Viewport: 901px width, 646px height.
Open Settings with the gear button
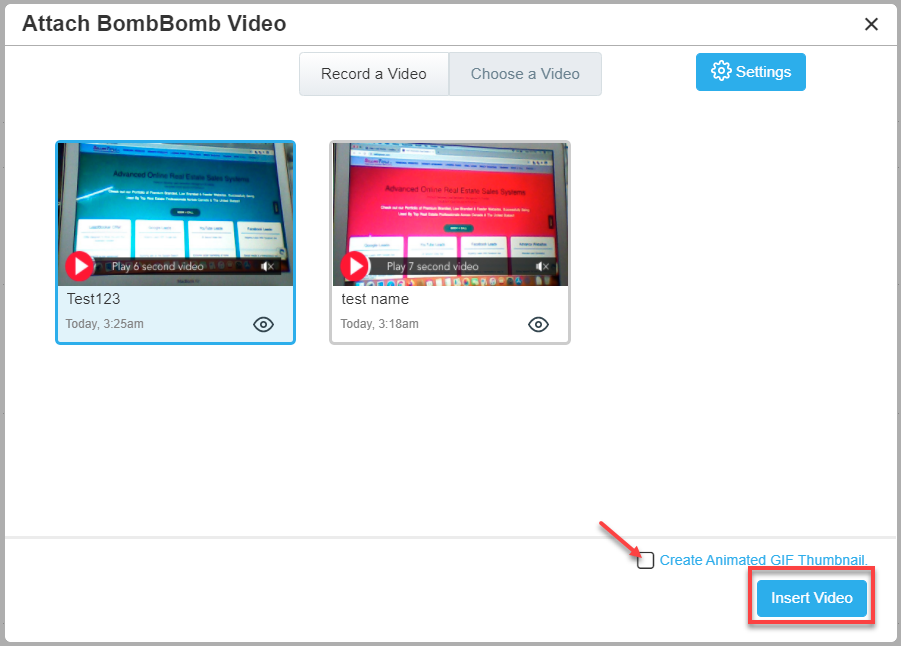[750, 72]
